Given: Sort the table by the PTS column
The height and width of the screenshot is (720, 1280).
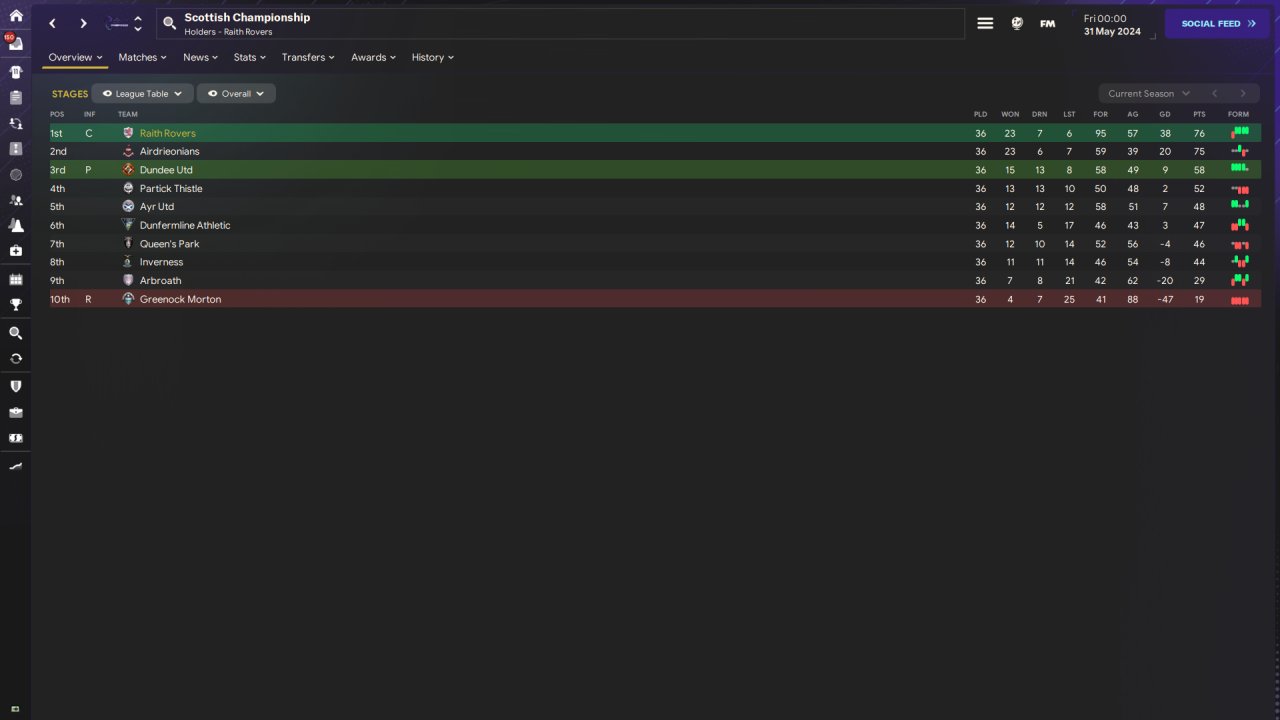Looking at the screenshot, I should click(x=1199, y=114).
